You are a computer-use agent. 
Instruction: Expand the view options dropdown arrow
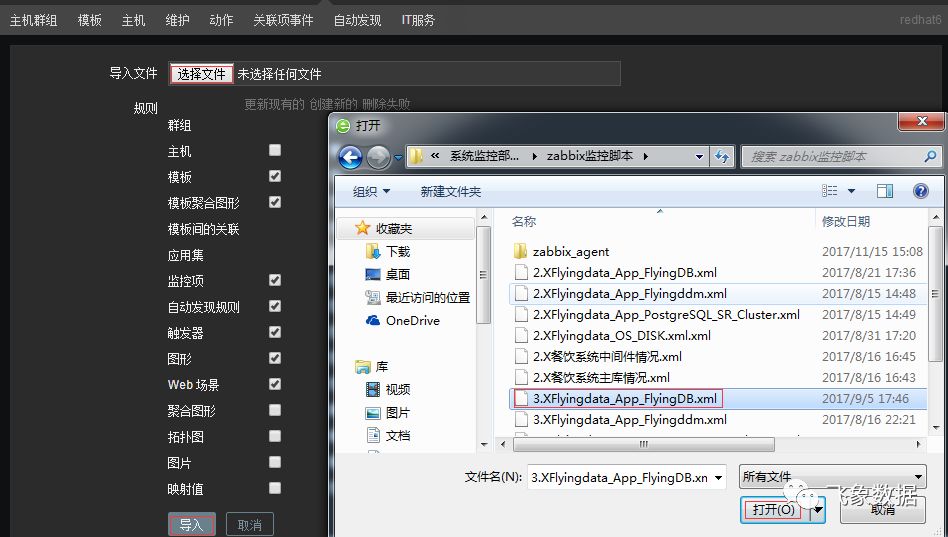pyautogui.click(x=851, y=191)
